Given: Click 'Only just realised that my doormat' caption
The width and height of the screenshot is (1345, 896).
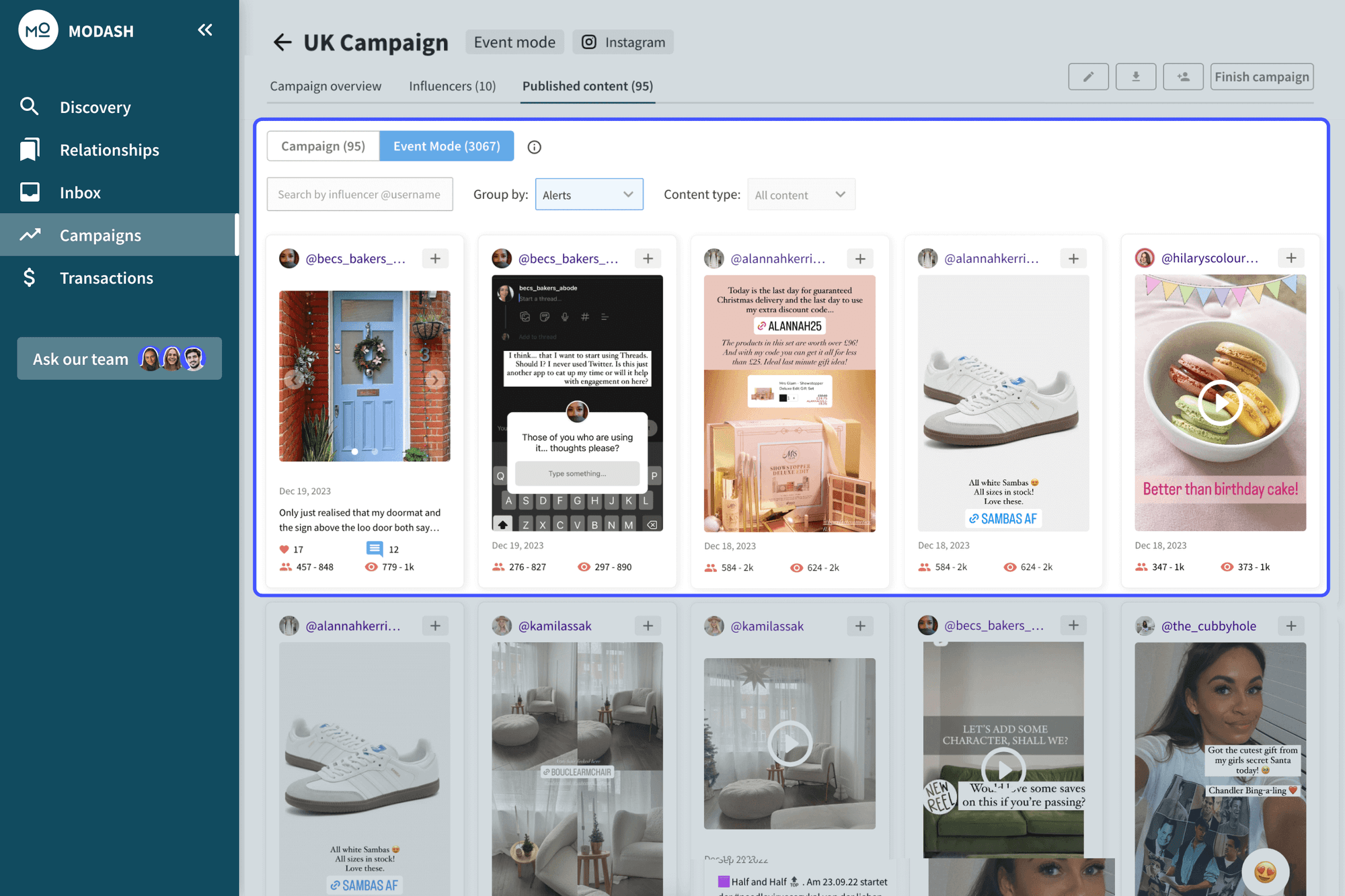Looking at the screenshot, I should pos(360,520).
